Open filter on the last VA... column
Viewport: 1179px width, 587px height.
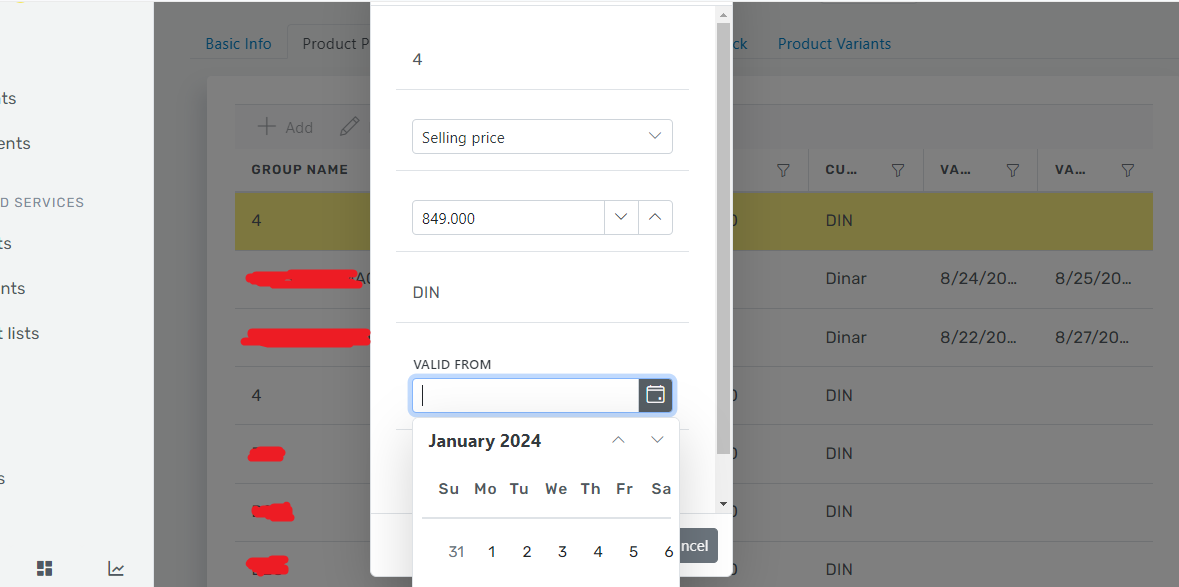tap(1128, 170)
